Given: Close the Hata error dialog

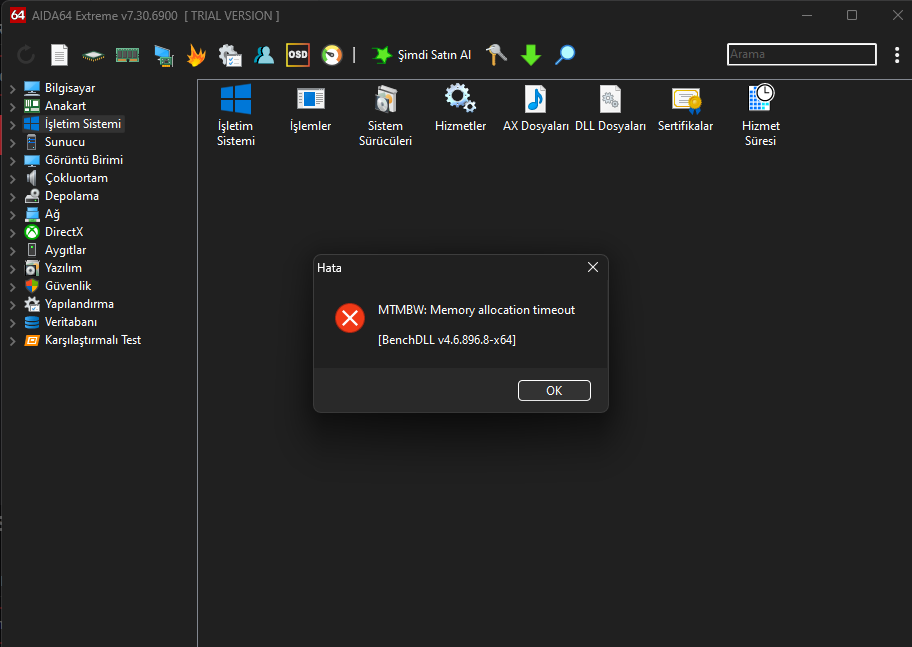Looking at the screenshot, I should [593, 267].
